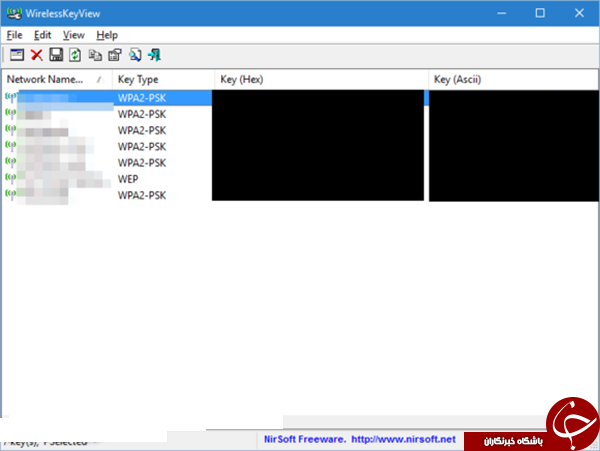
Task: Click the red X delete icon
Action: pyautogui.click(x=37, y=55)
